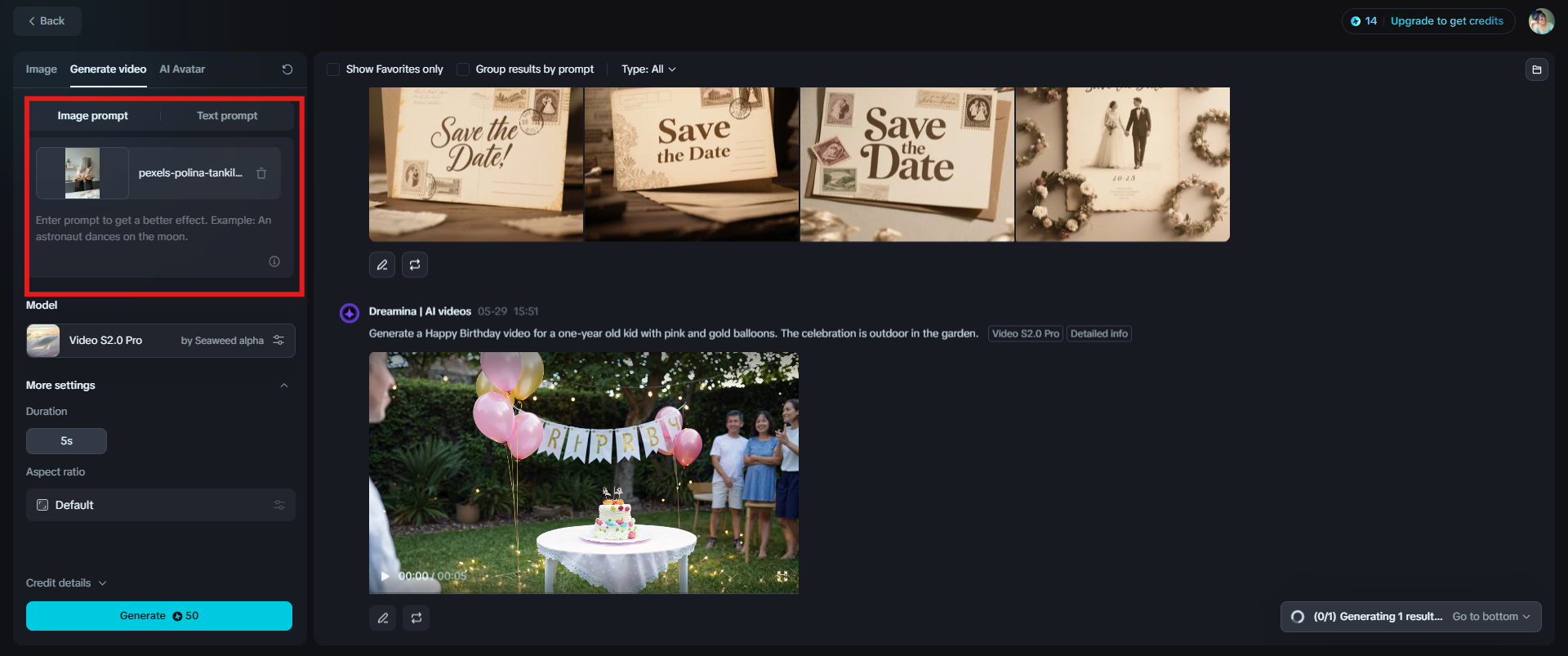Click the Video S2.0 Pro tag
The width and height of the screenshot is (1568, 656).
[x=1025, y=333]
